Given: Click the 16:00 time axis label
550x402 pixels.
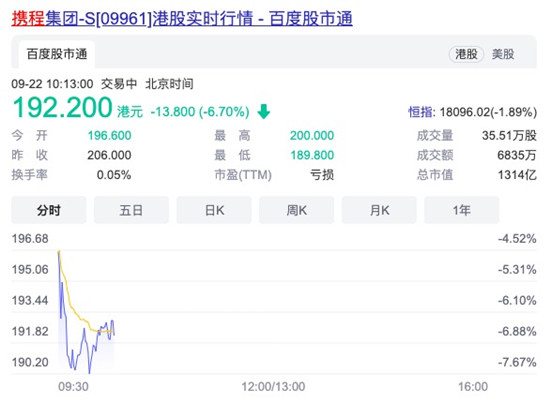Looking at the screenshot, I should click(473, 387).
